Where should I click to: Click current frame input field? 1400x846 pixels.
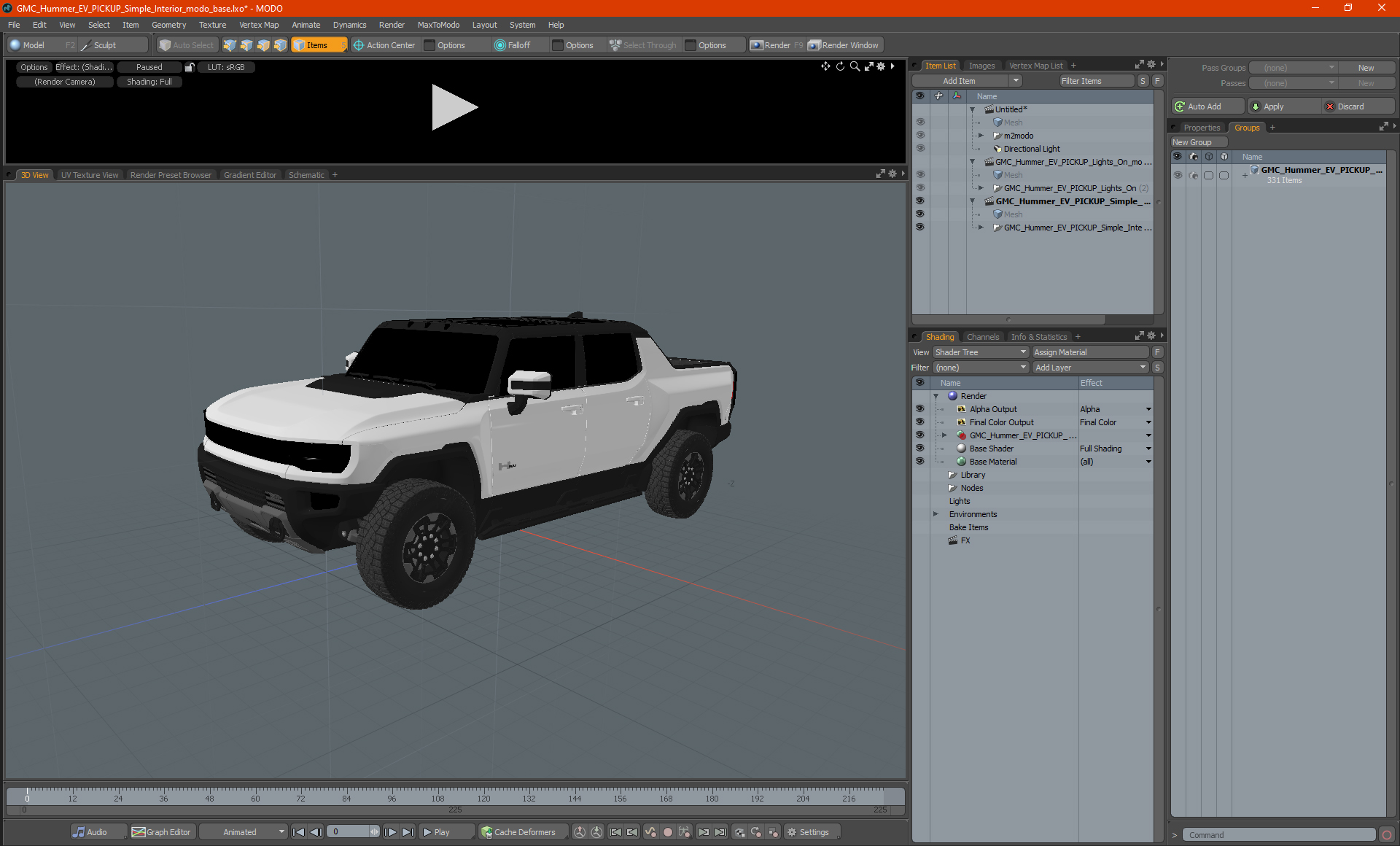pos(349,832)
